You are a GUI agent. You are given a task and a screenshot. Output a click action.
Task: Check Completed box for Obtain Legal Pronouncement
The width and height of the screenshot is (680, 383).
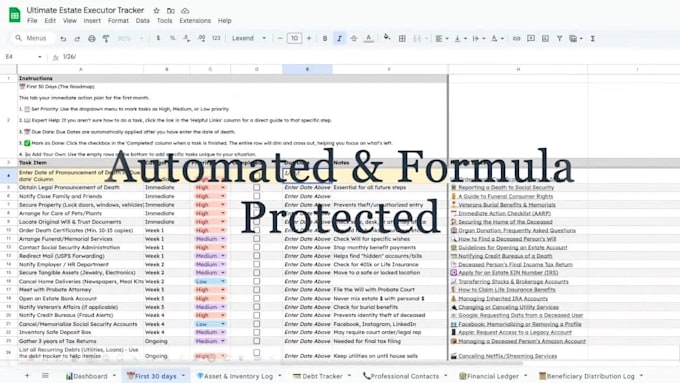[257, 187]
